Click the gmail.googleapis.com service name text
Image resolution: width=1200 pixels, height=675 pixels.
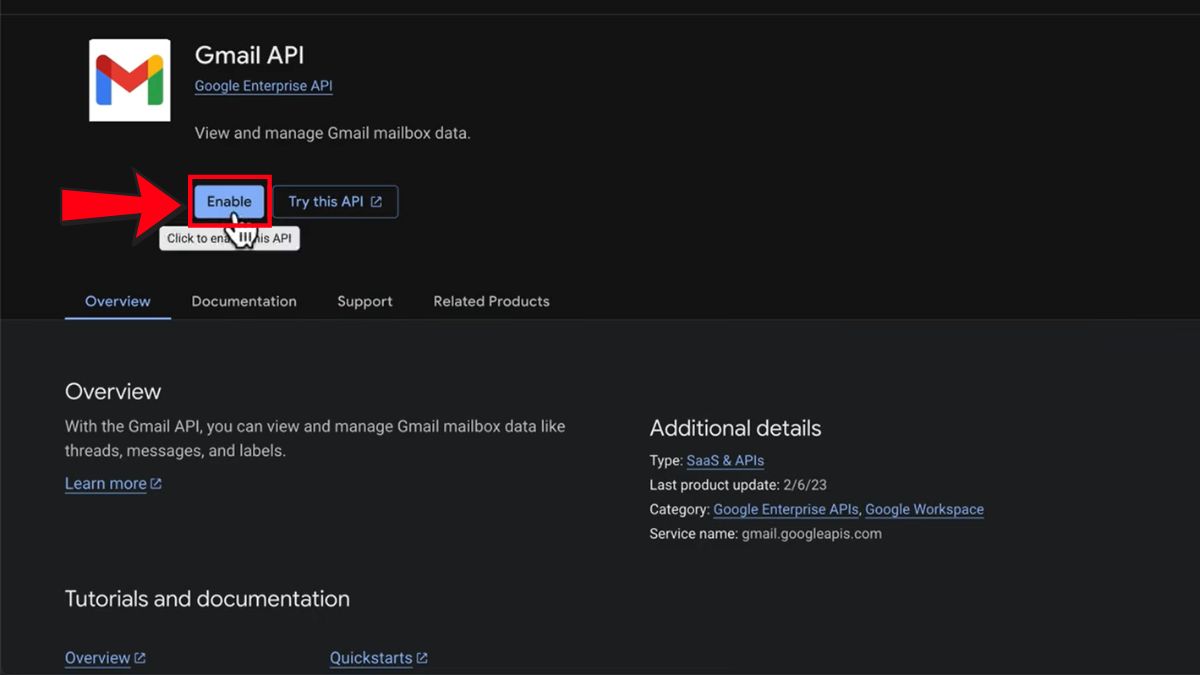(811, 534)
